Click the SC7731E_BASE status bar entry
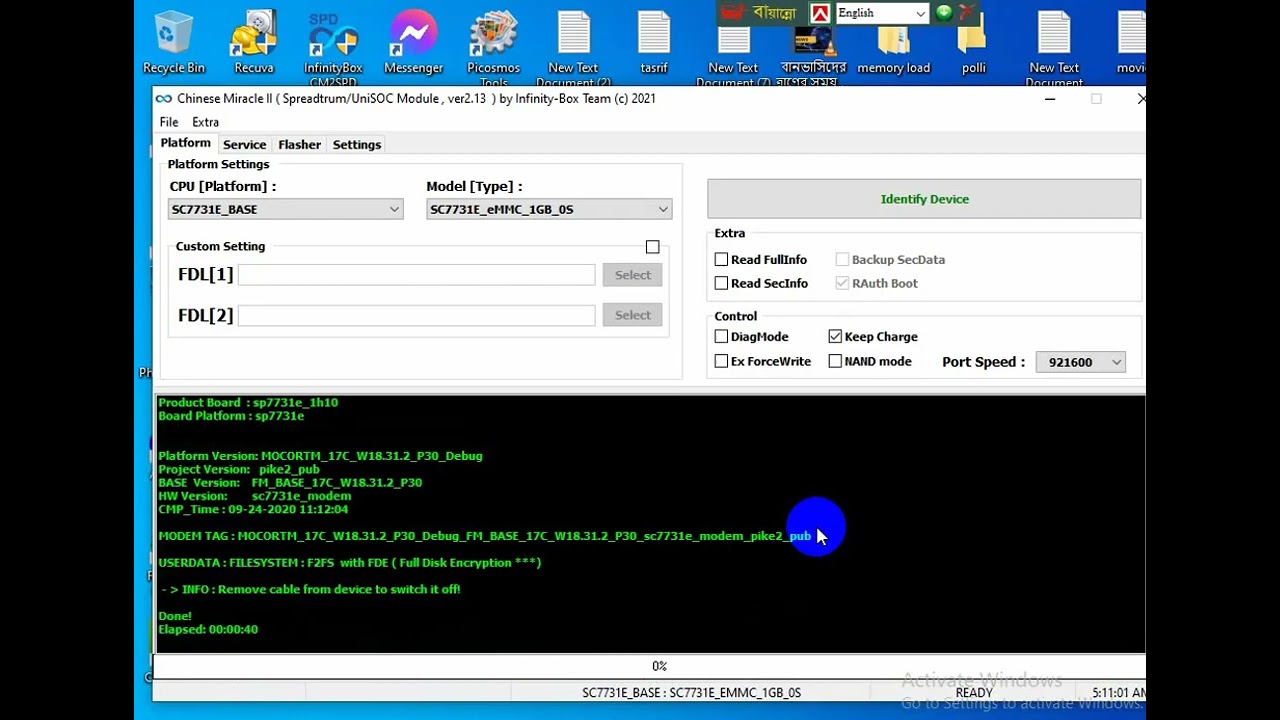 (691, 692)
